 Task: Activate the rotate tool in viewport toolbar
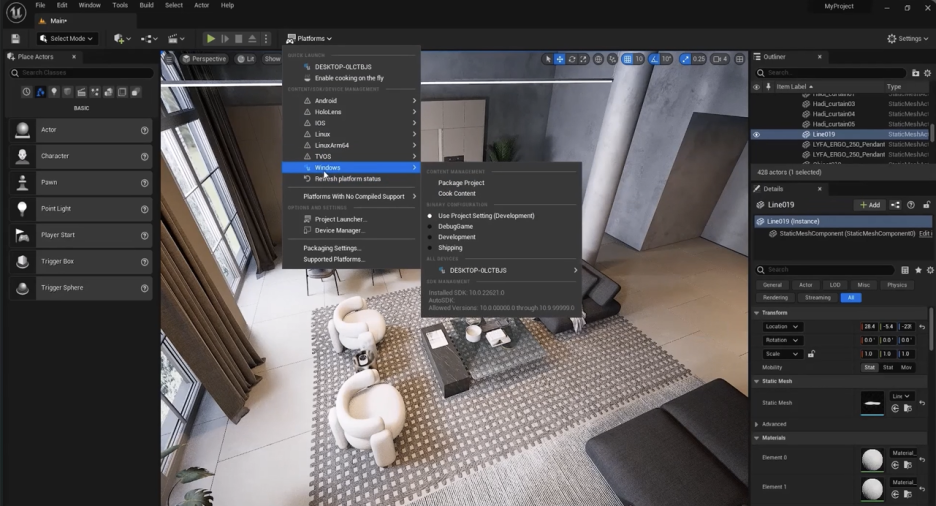point(572,59)
